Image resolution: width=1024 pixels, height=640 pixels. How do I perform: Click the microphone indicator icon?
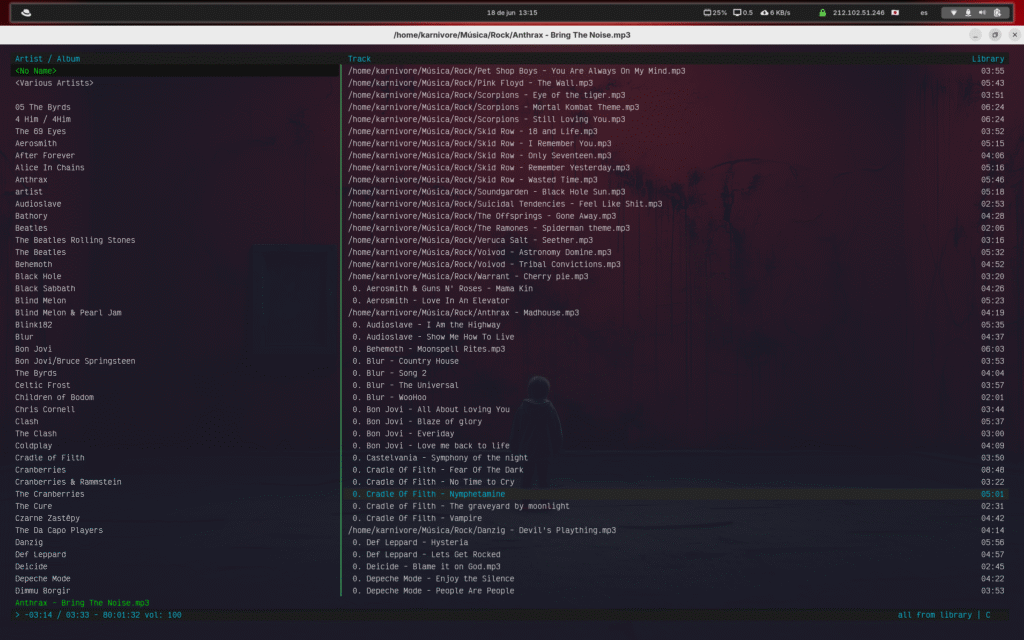(968, 12)
